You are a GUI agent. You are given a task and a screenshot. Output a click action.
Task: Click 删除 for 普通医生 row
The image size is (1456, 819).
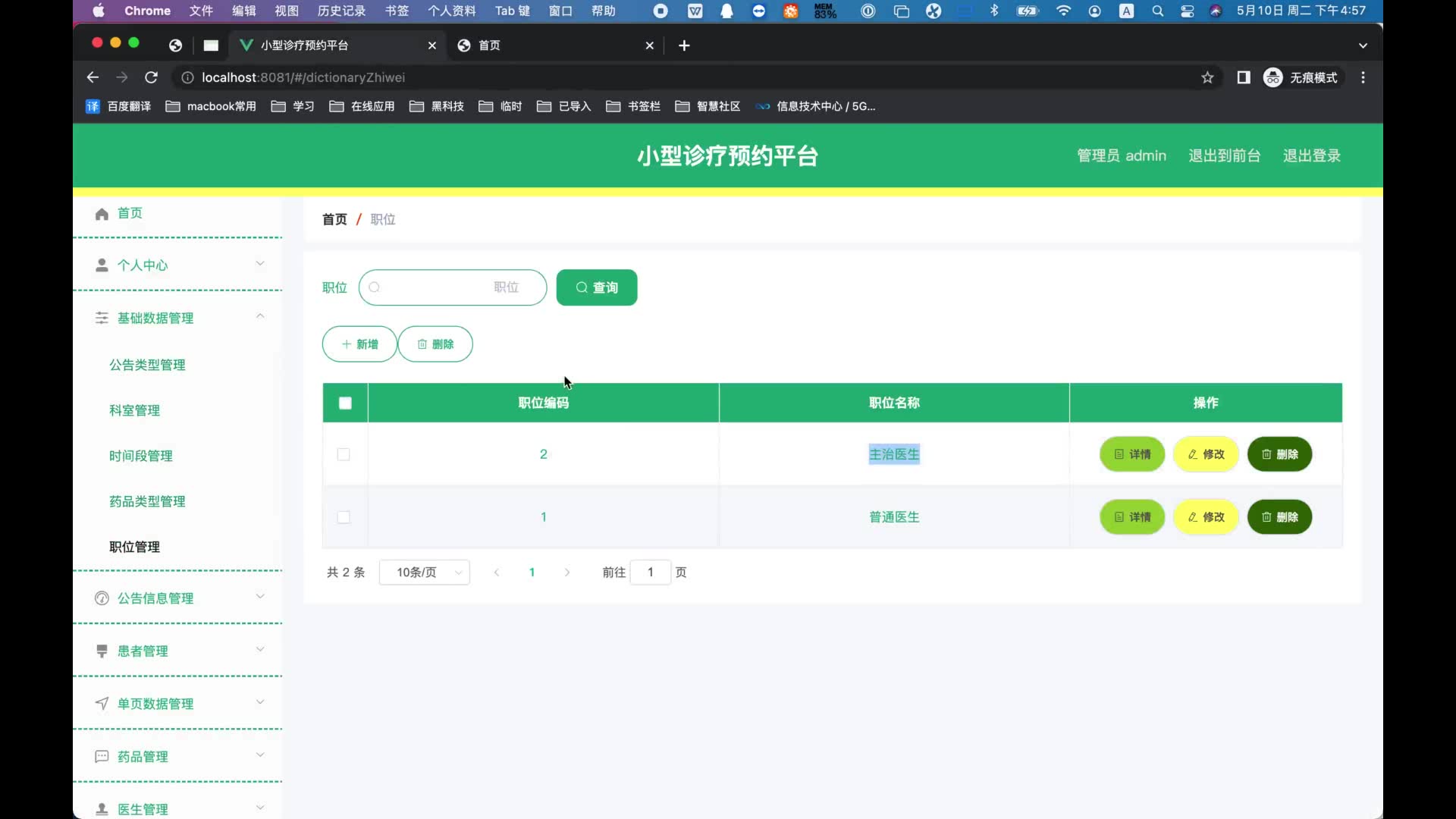(x=1279, y=517)
